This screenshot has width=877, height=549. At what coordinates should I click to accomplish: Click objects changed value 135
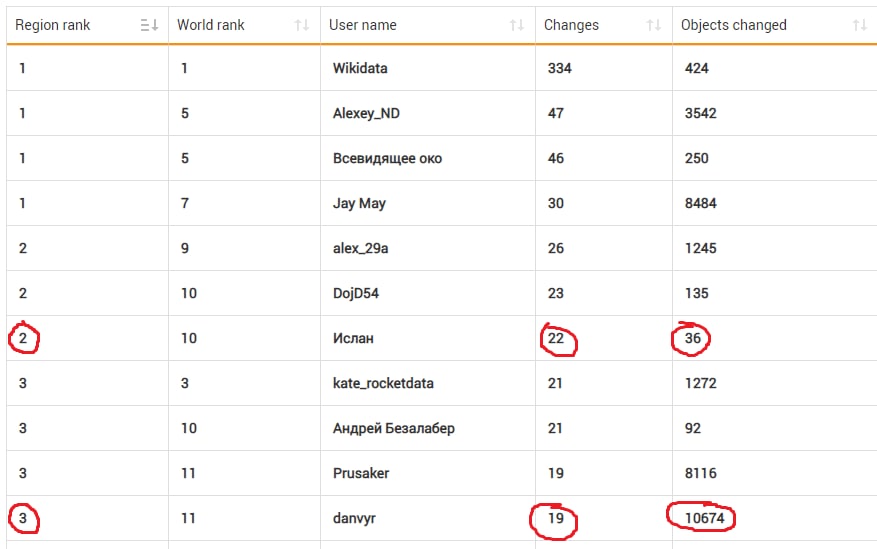pos(696,294)
